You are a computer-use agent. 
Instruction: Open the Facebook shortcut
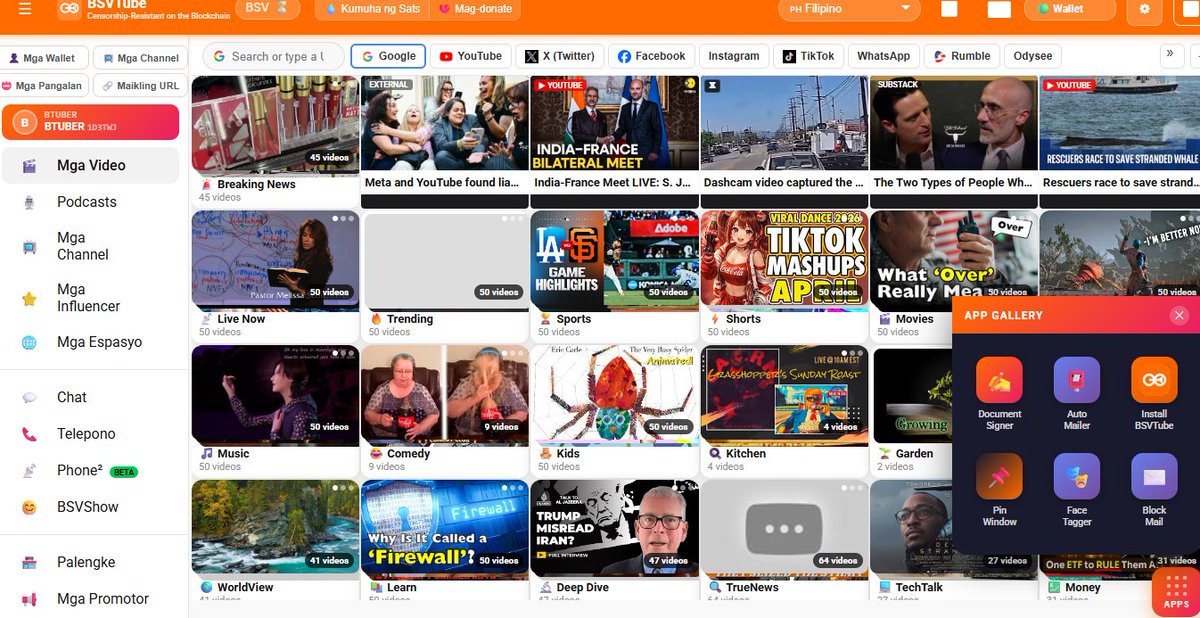(651, 56)
